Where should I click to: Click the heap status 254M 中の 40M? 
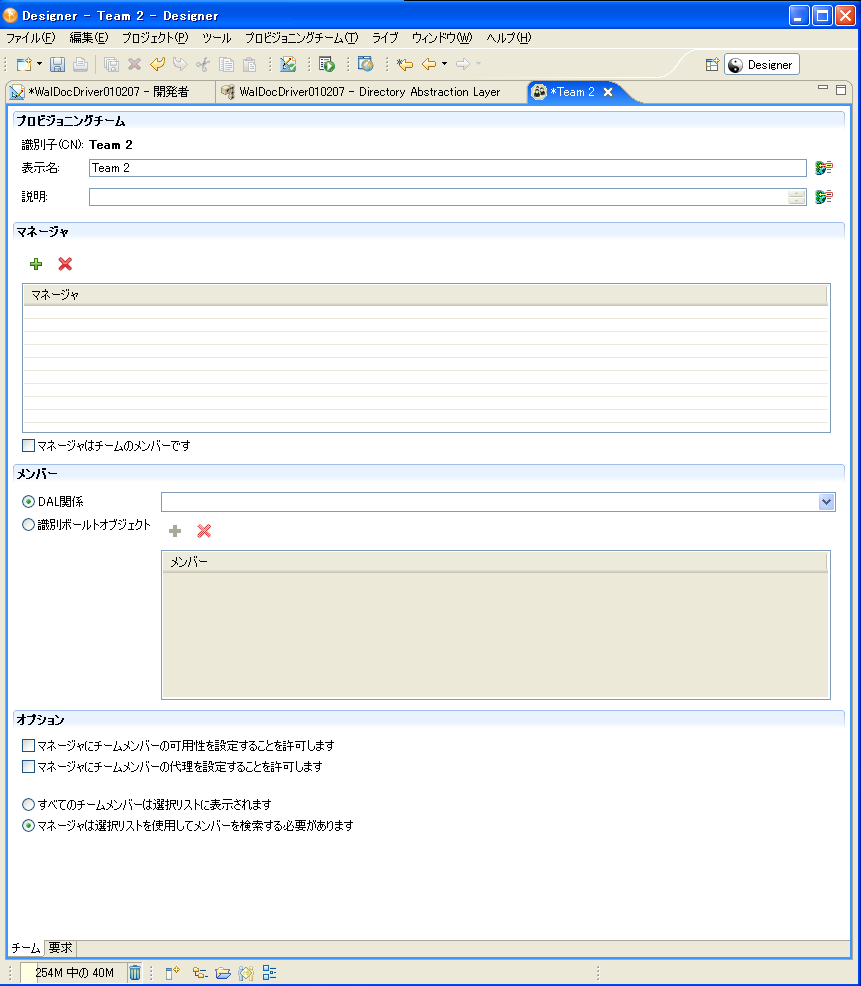(x=73, y=973)
